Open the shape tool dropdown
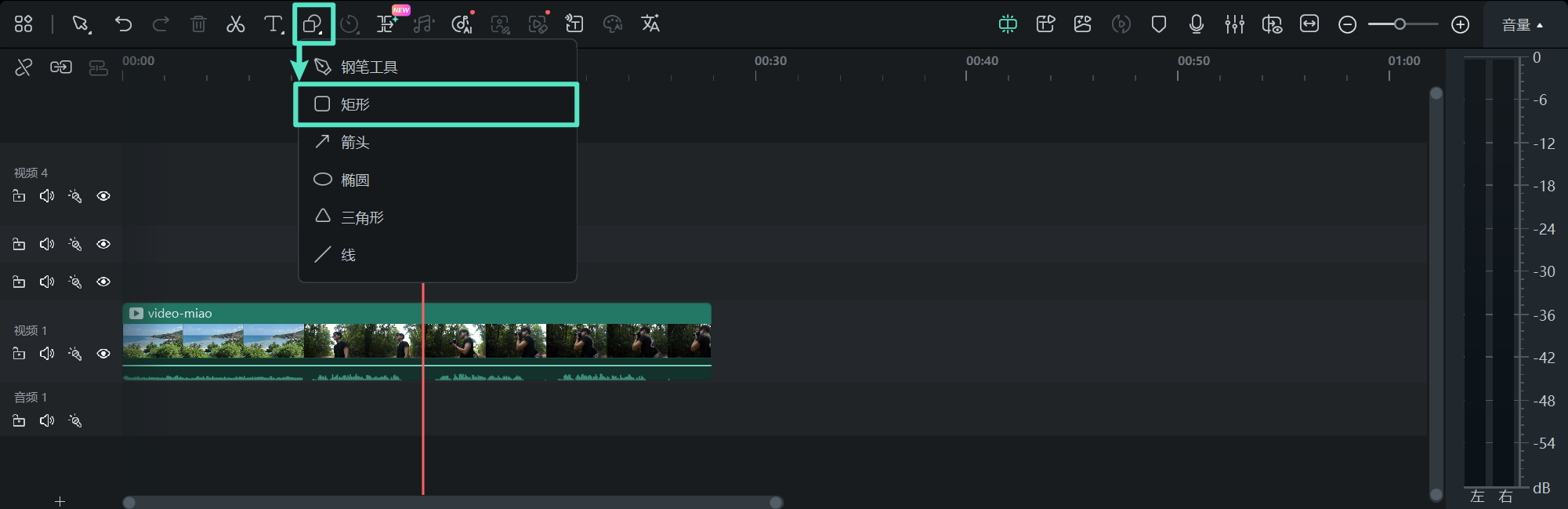 click(x=313, y=24)
